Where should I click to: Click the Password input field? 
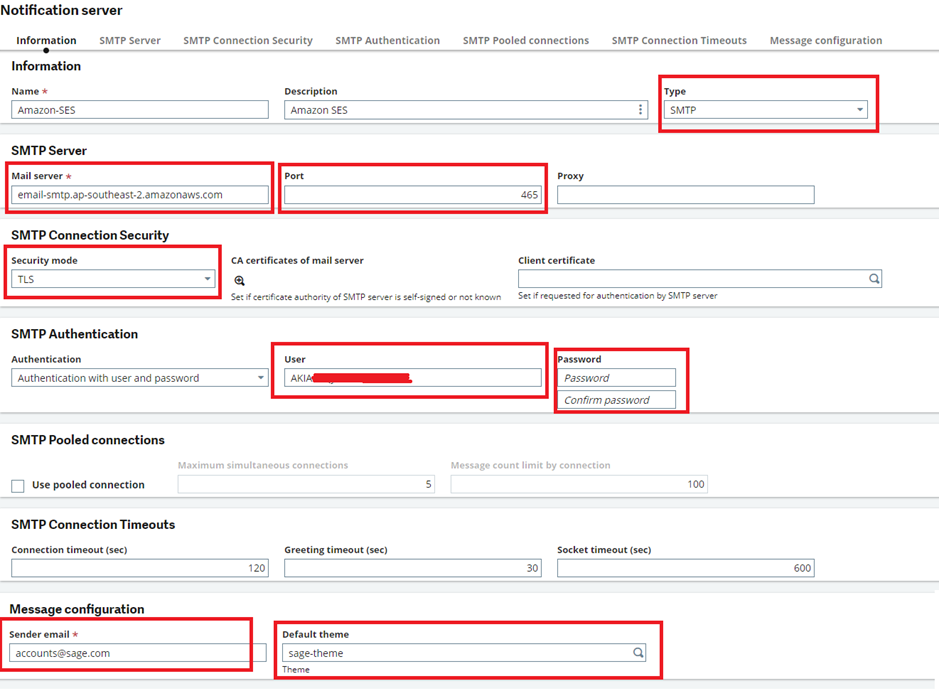(x=616, y=378)
